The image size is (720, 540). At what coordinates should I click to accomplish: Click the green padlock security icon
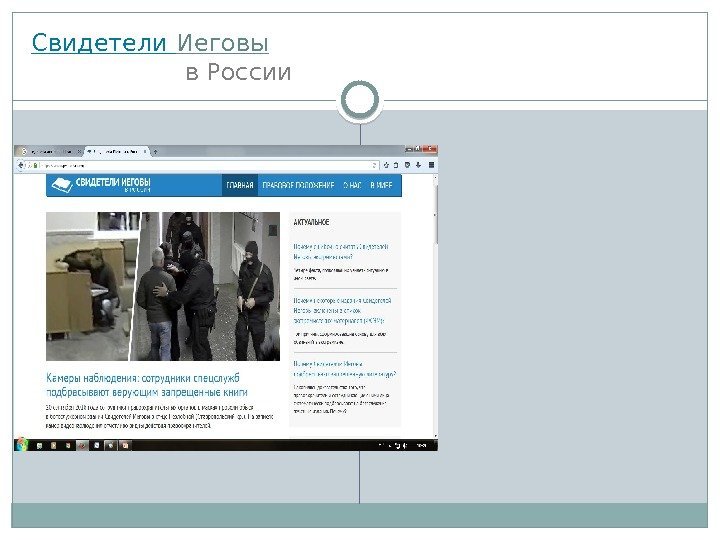[36, 165]
